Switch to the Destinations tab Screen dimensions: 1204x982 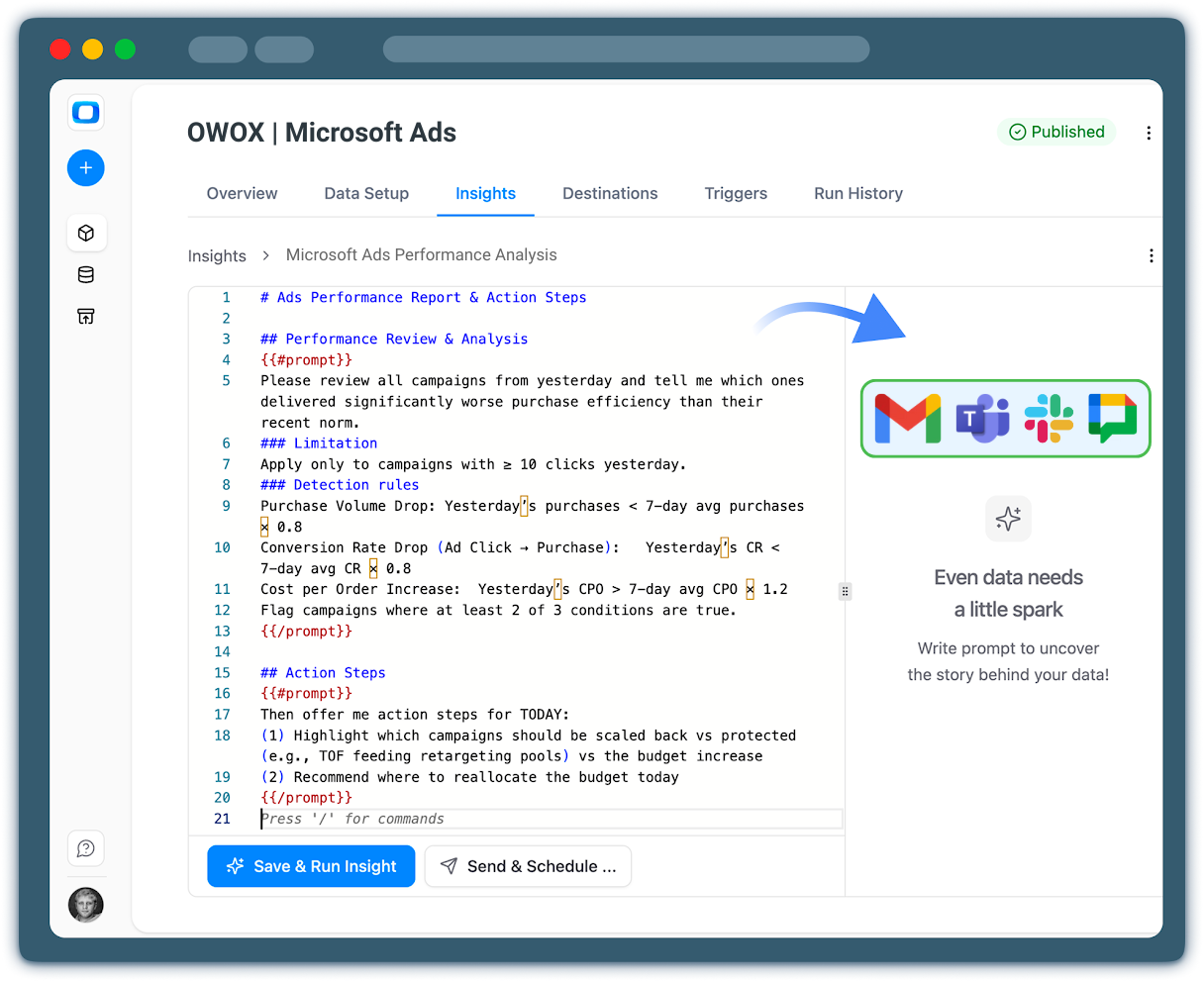click(610, 193)
